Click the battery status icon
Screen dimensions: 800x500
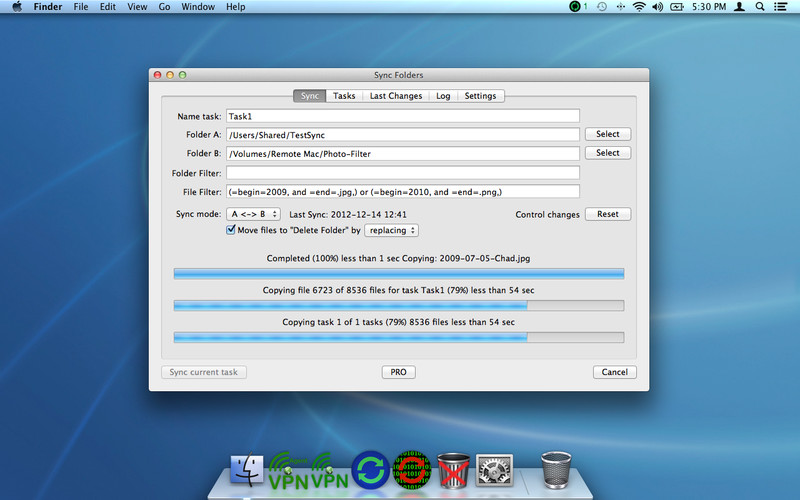tap(677, 7)
